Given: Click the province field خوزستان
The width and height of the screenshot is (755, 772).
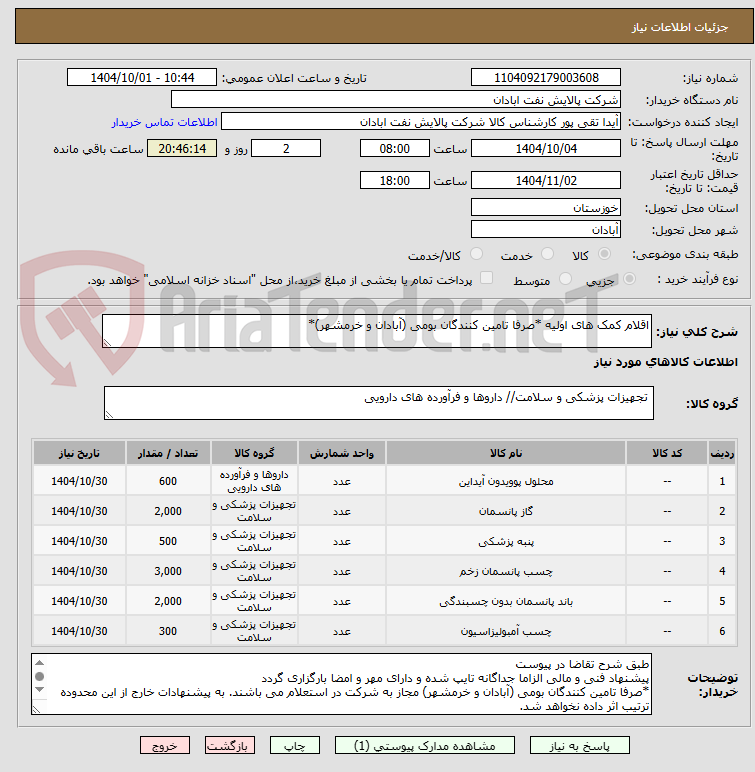Looking at the screenshot, I should click(546, 207).
